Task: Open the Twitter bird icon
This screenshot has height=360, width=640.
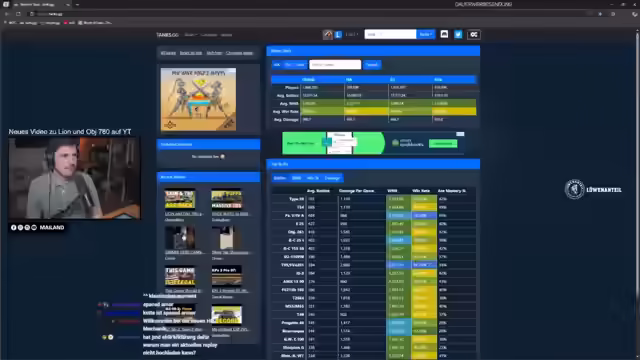Action: 458,34
